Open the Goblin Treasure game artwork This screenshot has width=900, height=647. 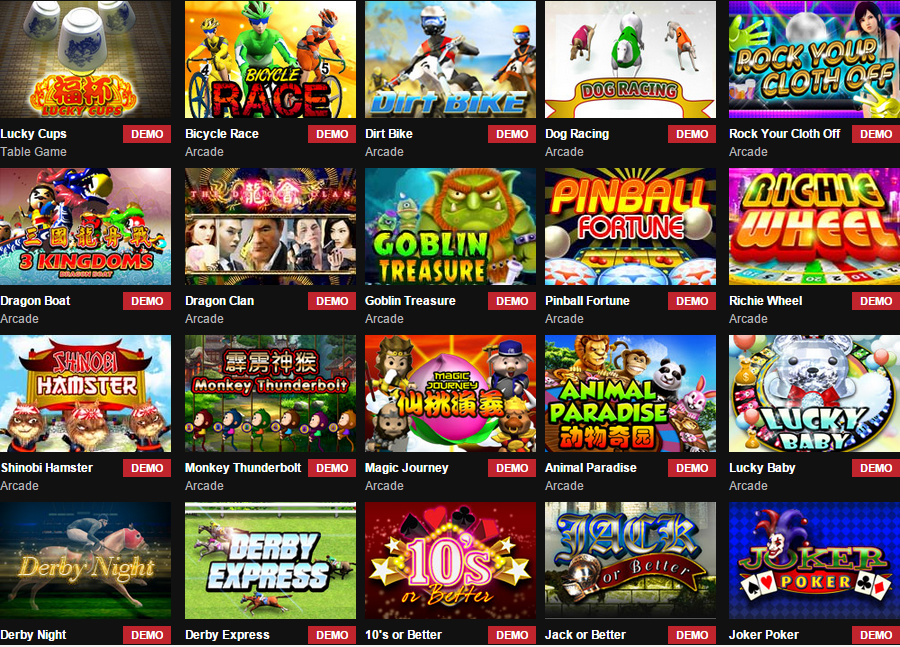[451, 226]
